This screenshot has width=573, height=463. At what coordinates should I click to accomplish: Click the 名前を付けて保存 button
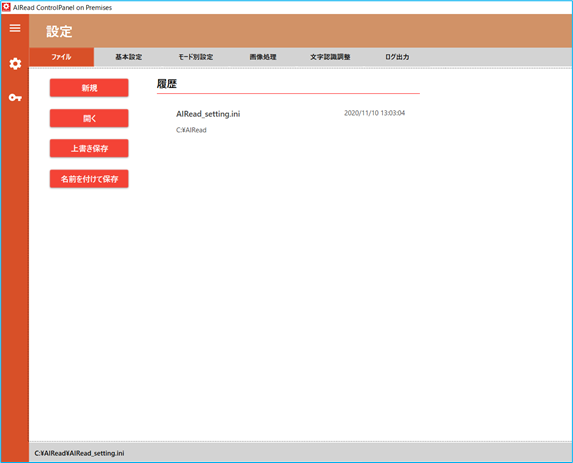coord(89,179)
